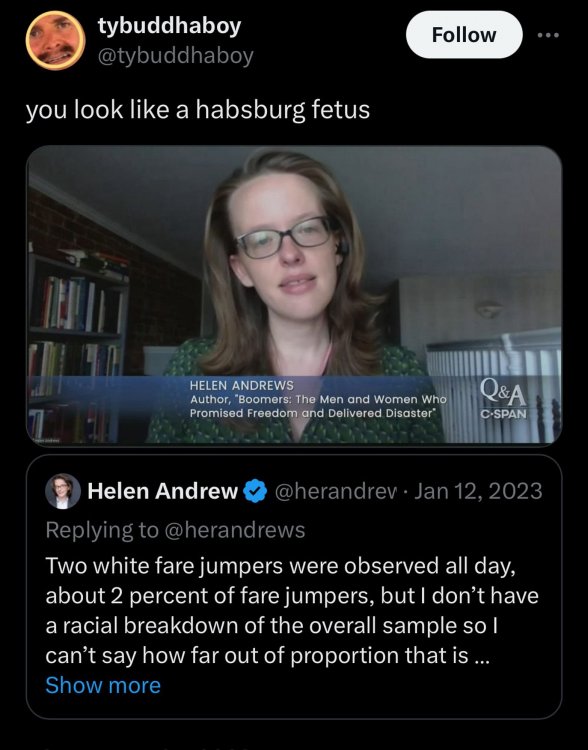
Task: Open tybuddhaboy's profile picture avatar
Action: coord(55,41)
